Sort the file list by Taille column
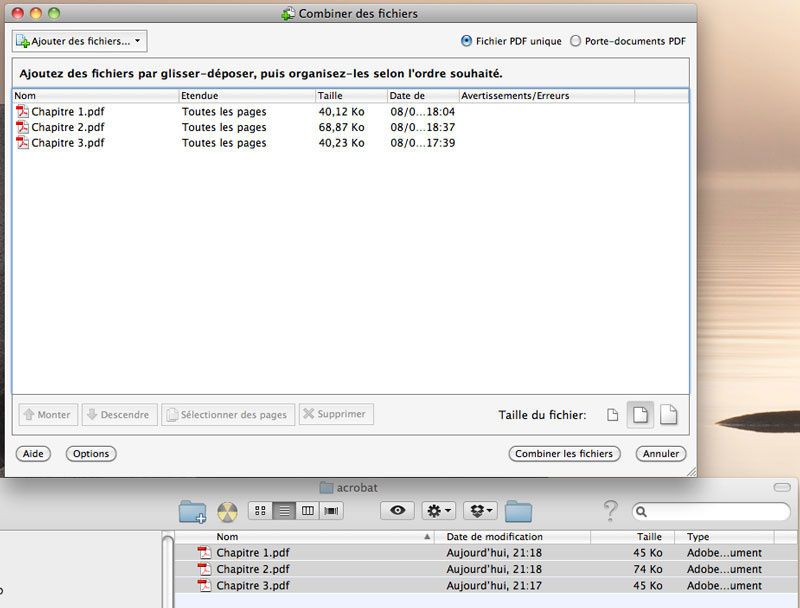The image size is (800, 608). (350, 96)
